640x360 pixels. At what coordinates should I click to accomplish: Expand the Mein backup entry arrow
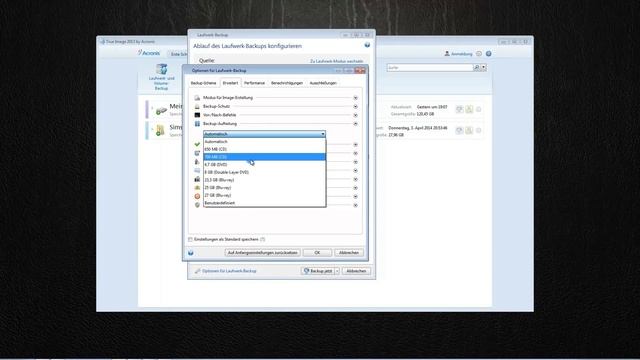pyautogui.click(x=152, y=109)
